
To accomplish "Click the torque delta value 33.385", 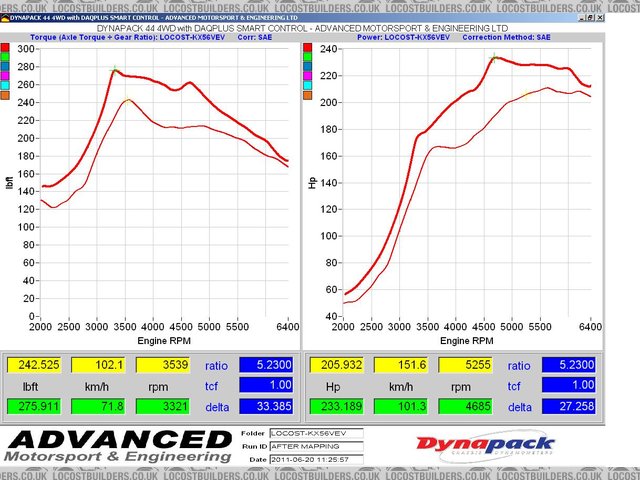I will coord(270,407).
